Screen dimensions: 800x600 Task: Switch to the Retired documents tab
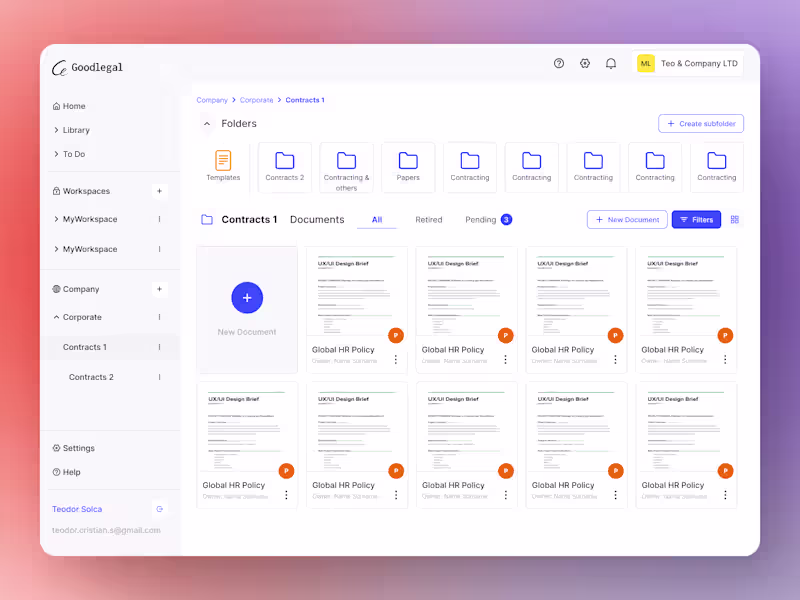(429, 219)
